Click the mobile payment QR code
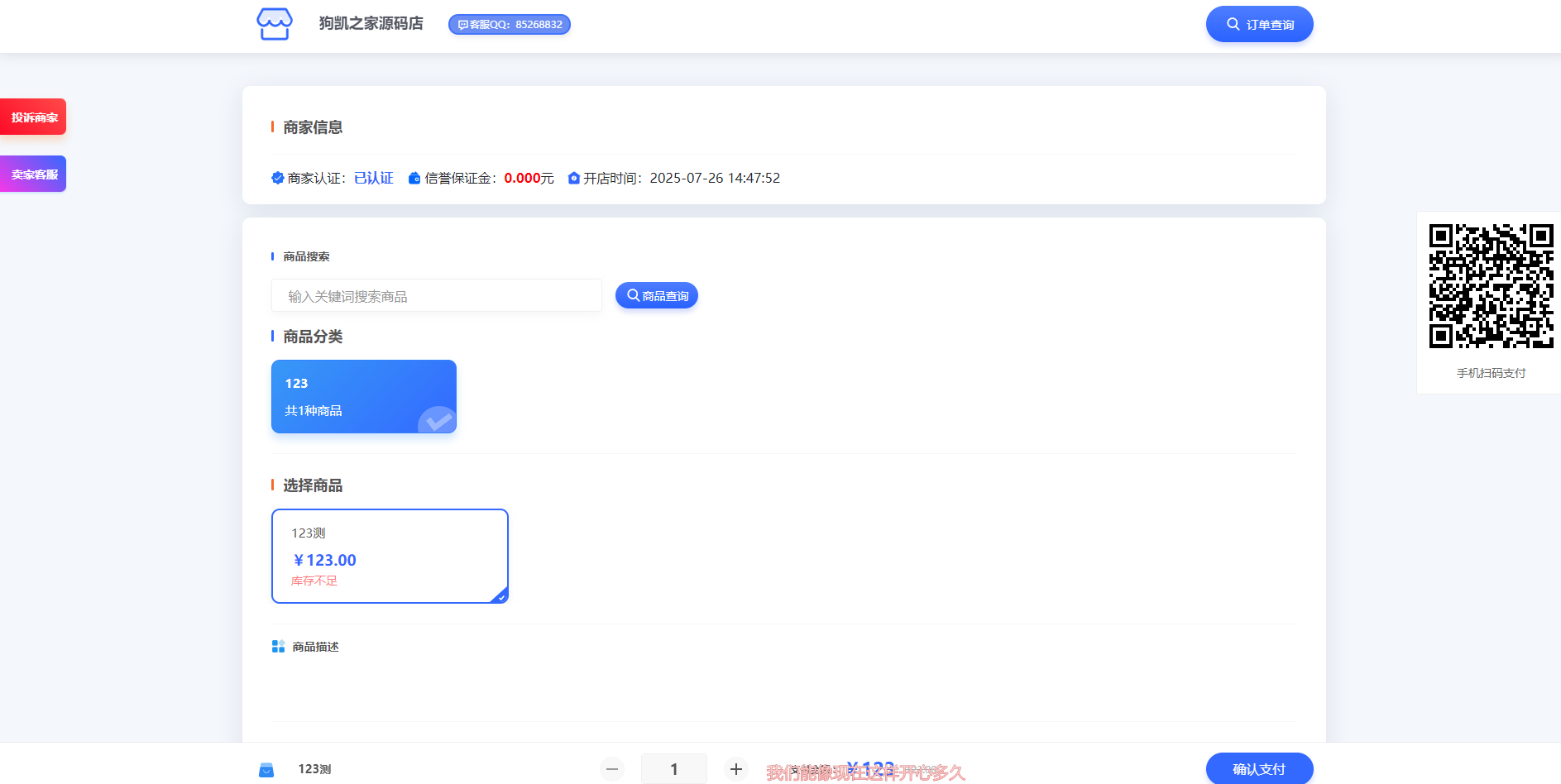This screenshot has width=1561, height=784. [x=1491, y=284]
